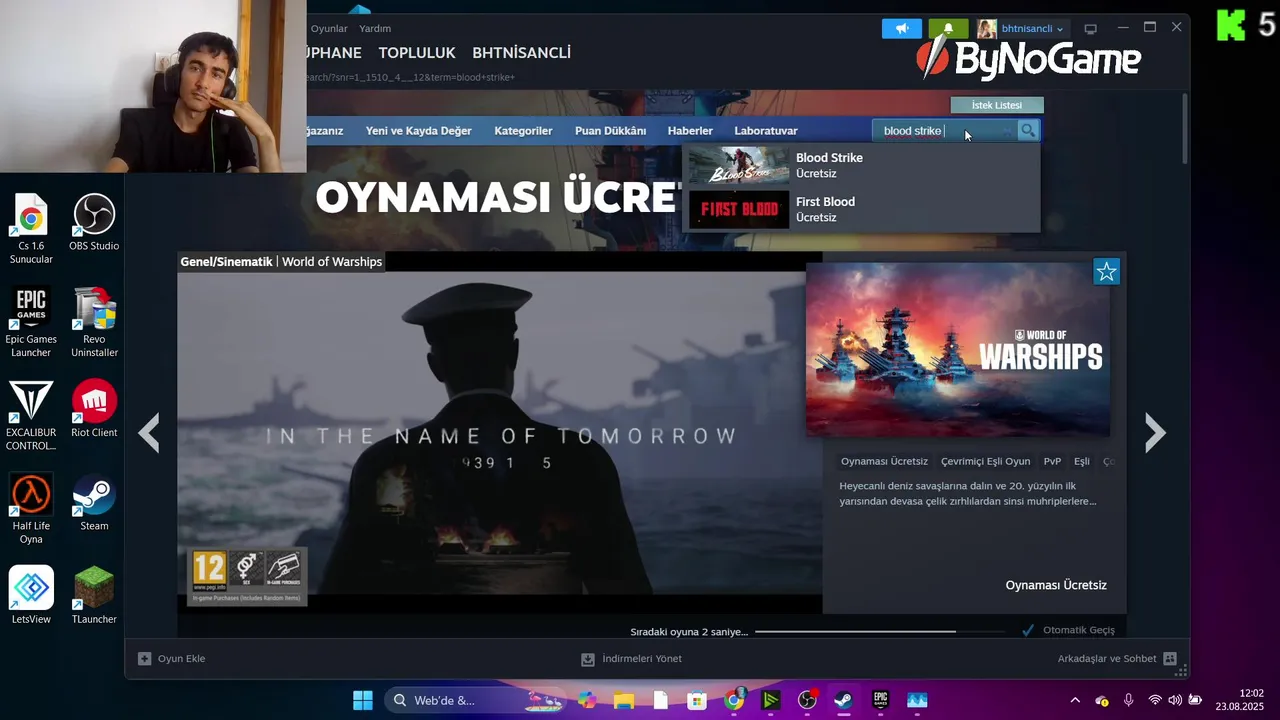The image size is (1280, 720).
Task: Go to previous featured game arrow
Action: pos(149,433)
